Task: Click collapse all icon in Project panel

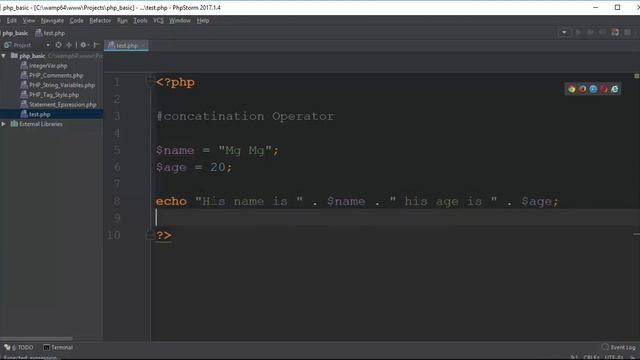Action: [x=69, y=45]
